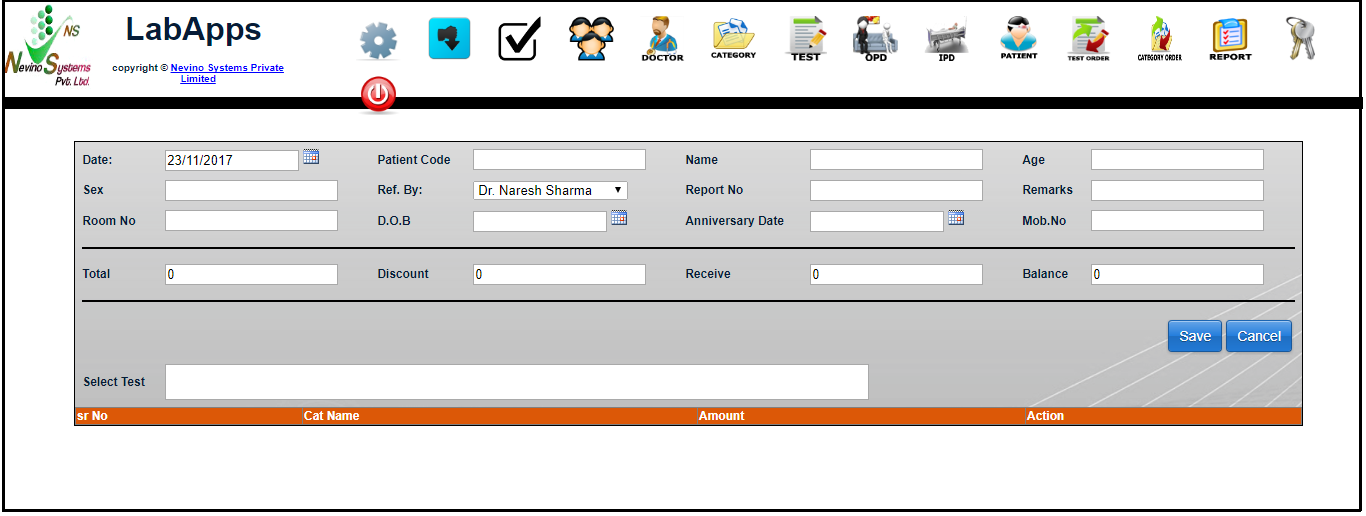The width and height of the screenshot is (1366, 516).
Task: Open the calendar picker beside Date
Action: tap(311, 157)
